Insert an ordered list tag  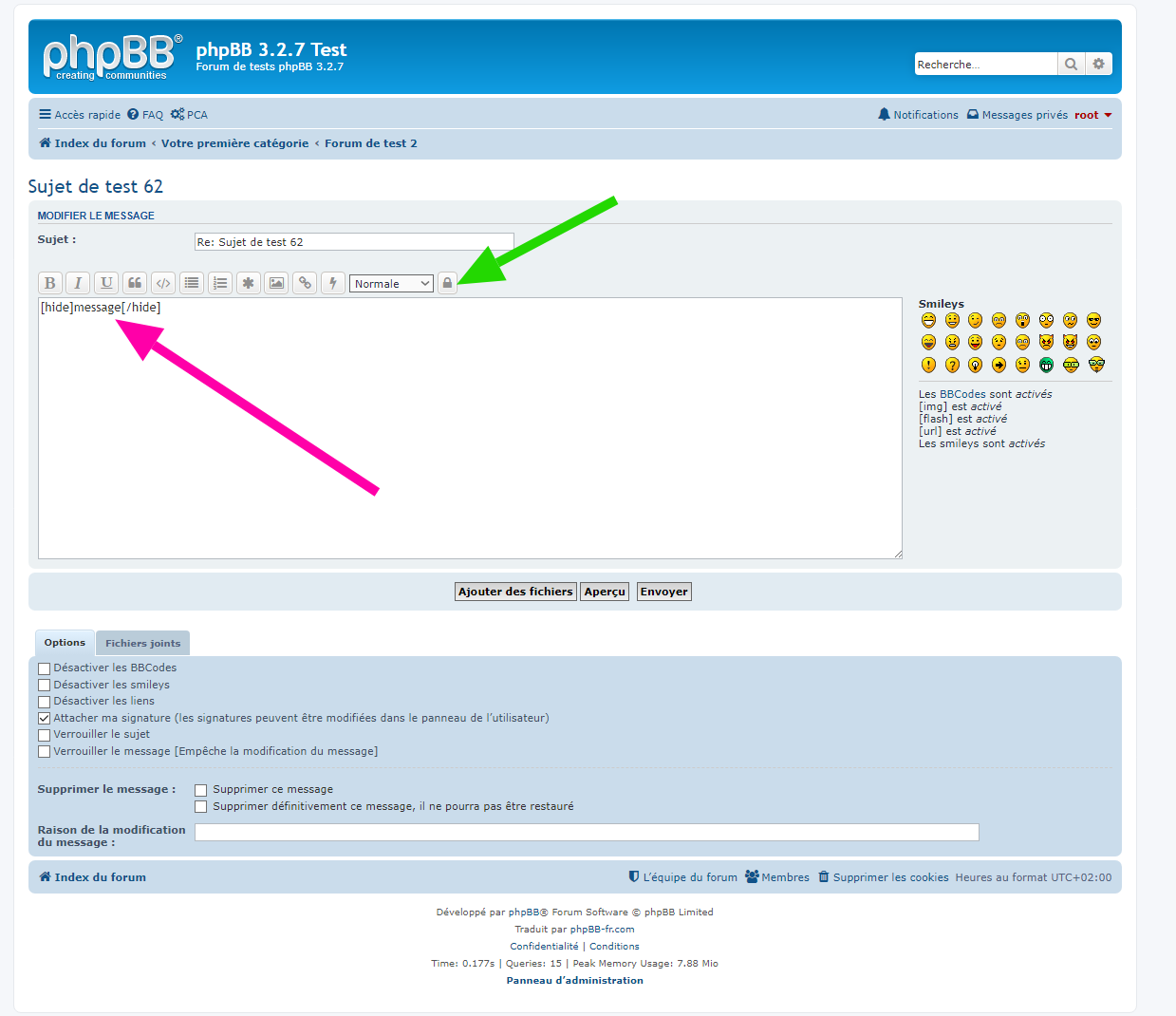[220, 283]
